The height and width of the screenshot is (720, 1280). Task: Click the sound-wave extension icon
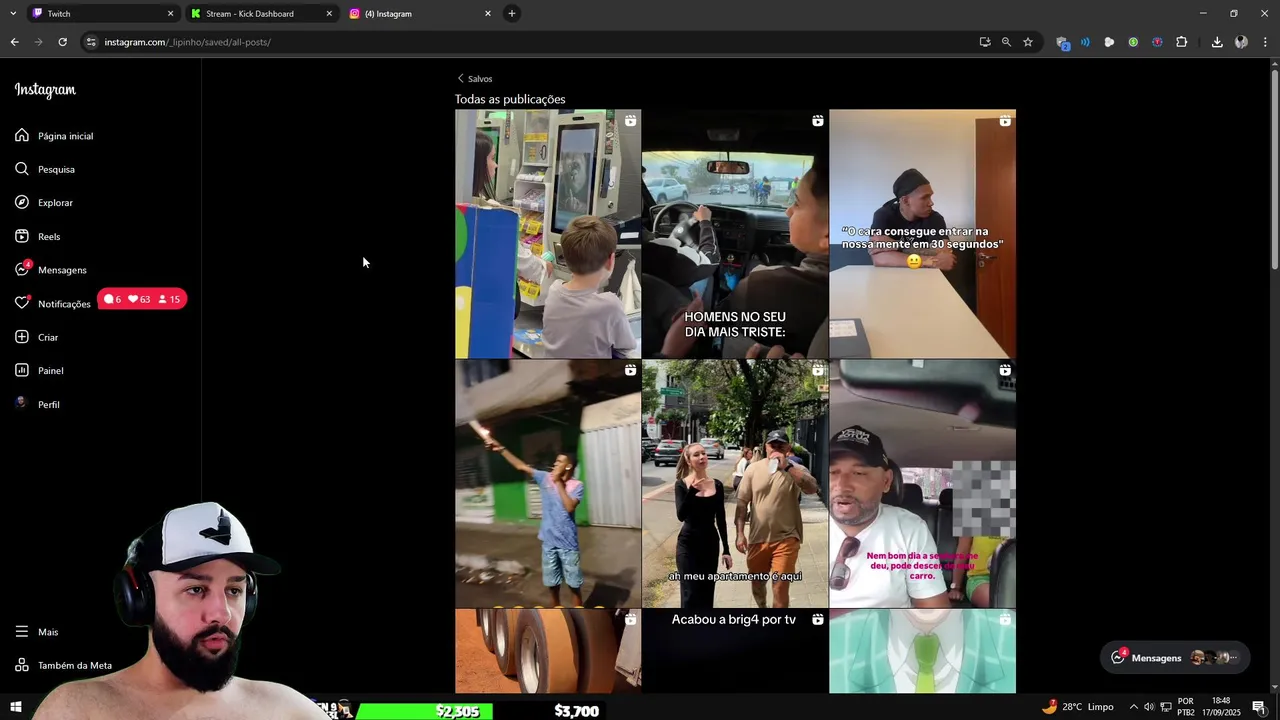1085,42
